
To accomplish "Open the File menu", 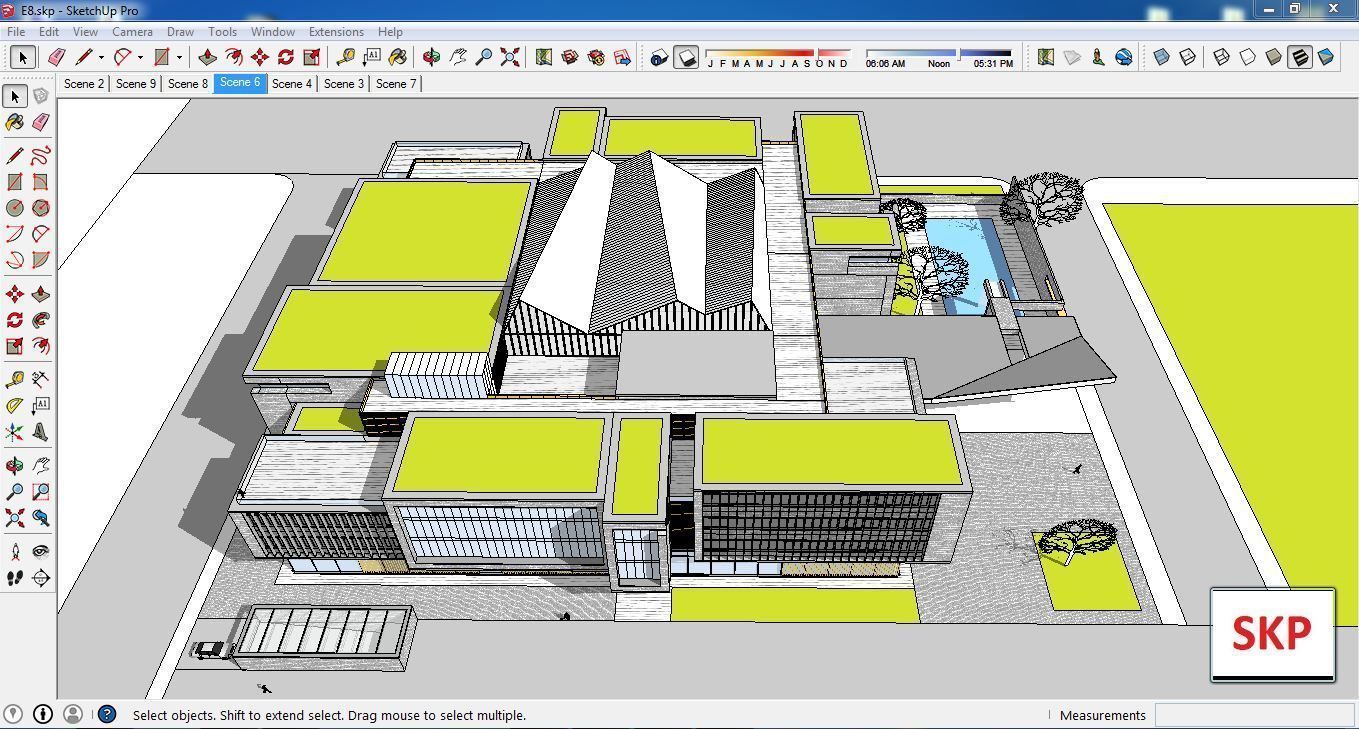I will tap(16, 32).
